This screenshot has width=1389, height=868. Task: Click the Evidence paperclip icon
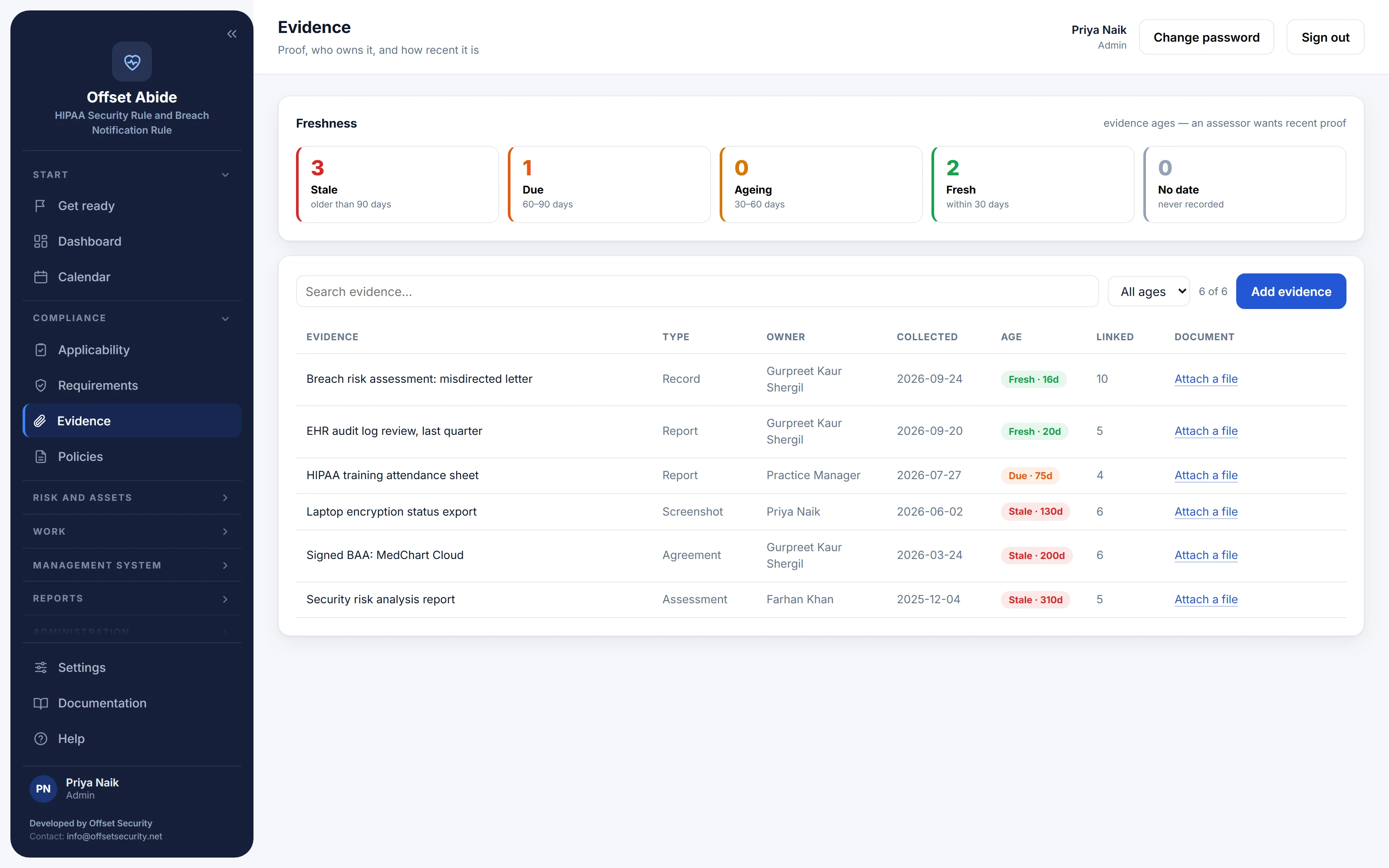click(39, 421)
